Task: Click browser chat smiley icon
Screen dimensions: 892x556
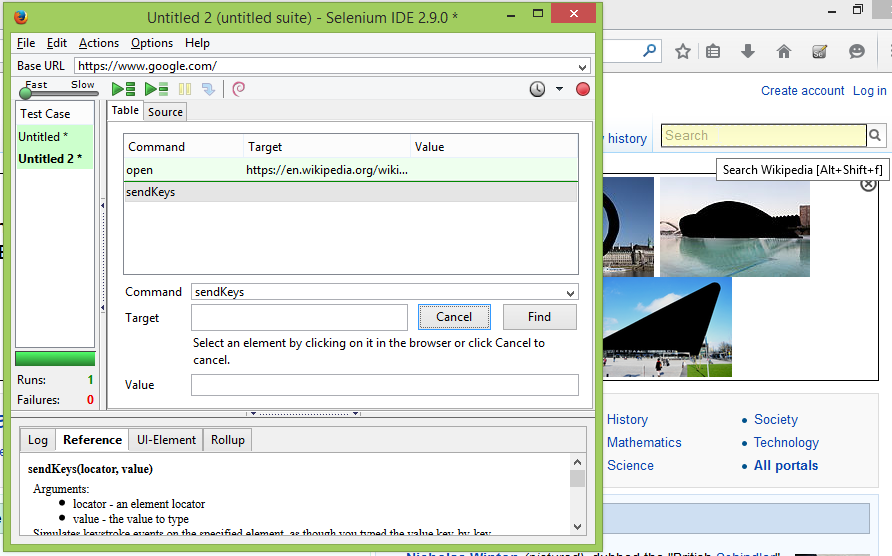Action: [857, 52]
